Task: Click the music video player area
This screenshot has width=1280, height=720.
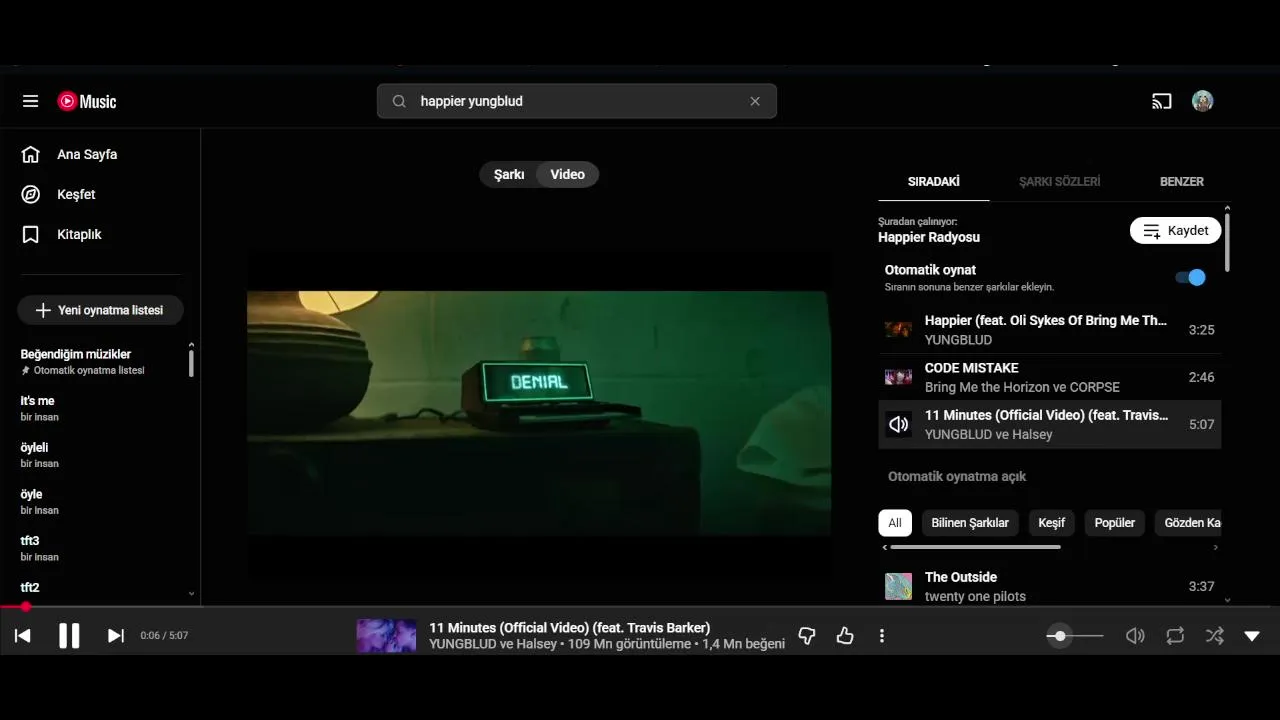Action: click(539, 413)
